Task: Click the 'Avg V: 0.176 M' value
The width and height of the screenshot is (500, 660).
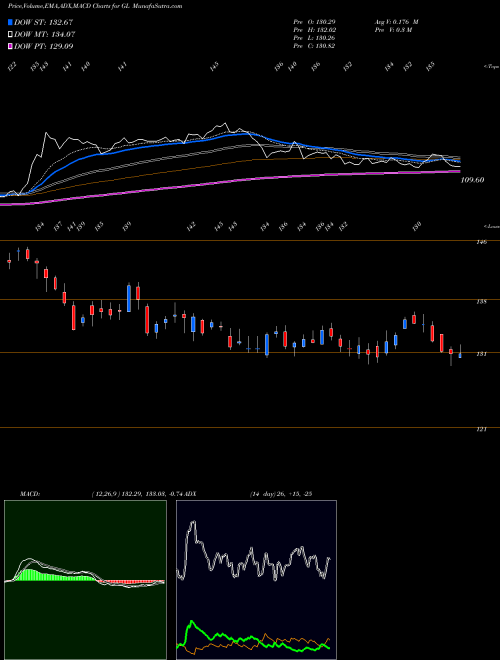Action: click(x=396, y=21)
